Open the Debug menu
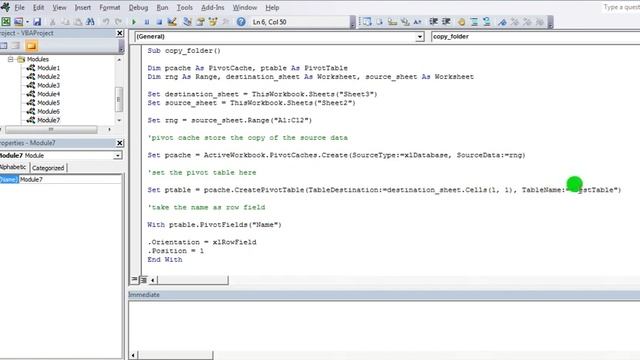640x360 pixels. 138,7
